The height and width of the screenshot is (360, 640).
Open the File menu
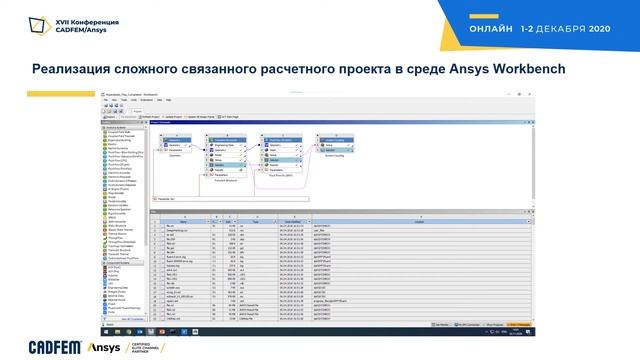106,100
